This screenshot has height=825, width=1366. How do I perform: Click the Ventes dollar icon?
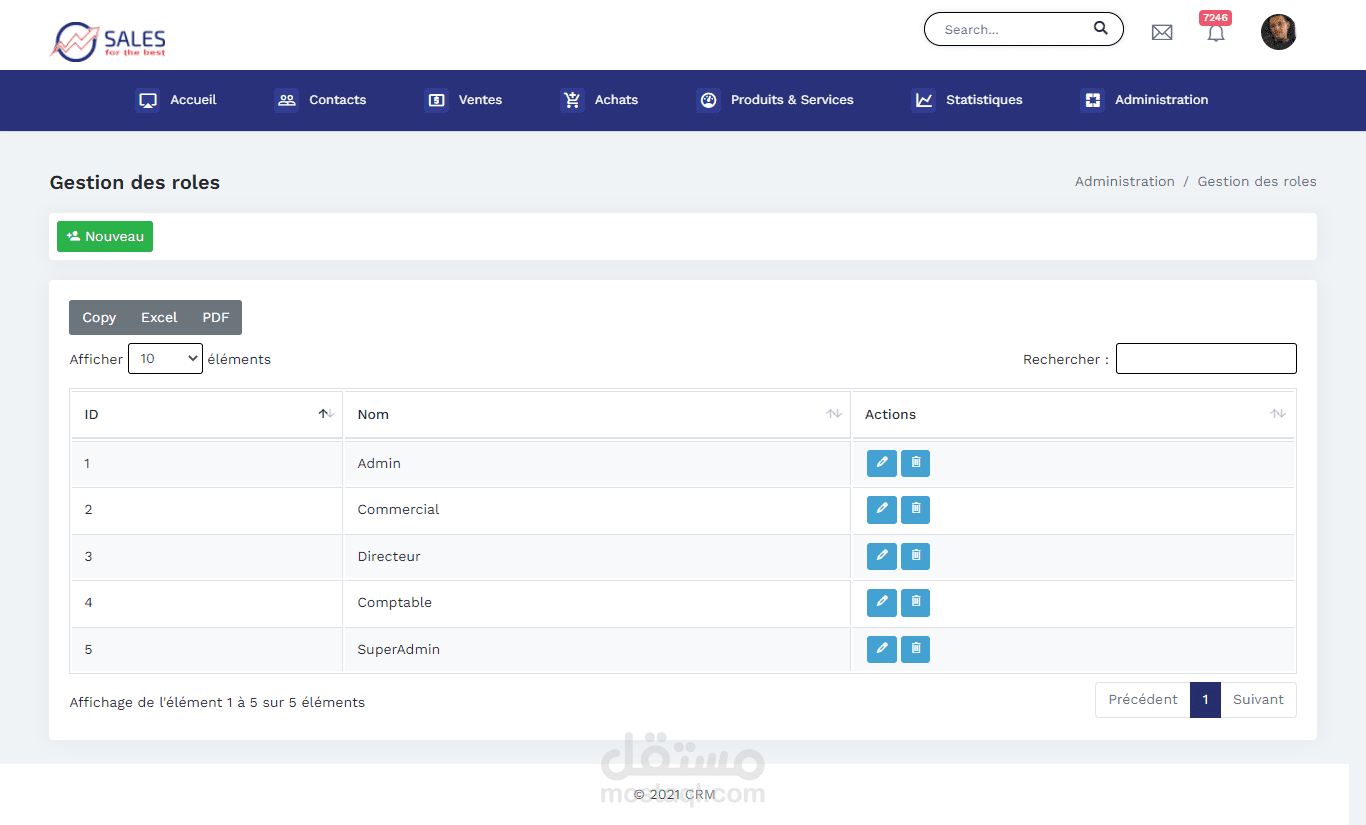(436, 100)
